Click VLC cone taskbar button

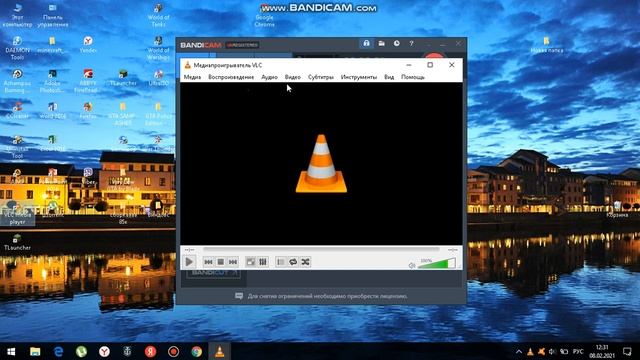point(220,351)
